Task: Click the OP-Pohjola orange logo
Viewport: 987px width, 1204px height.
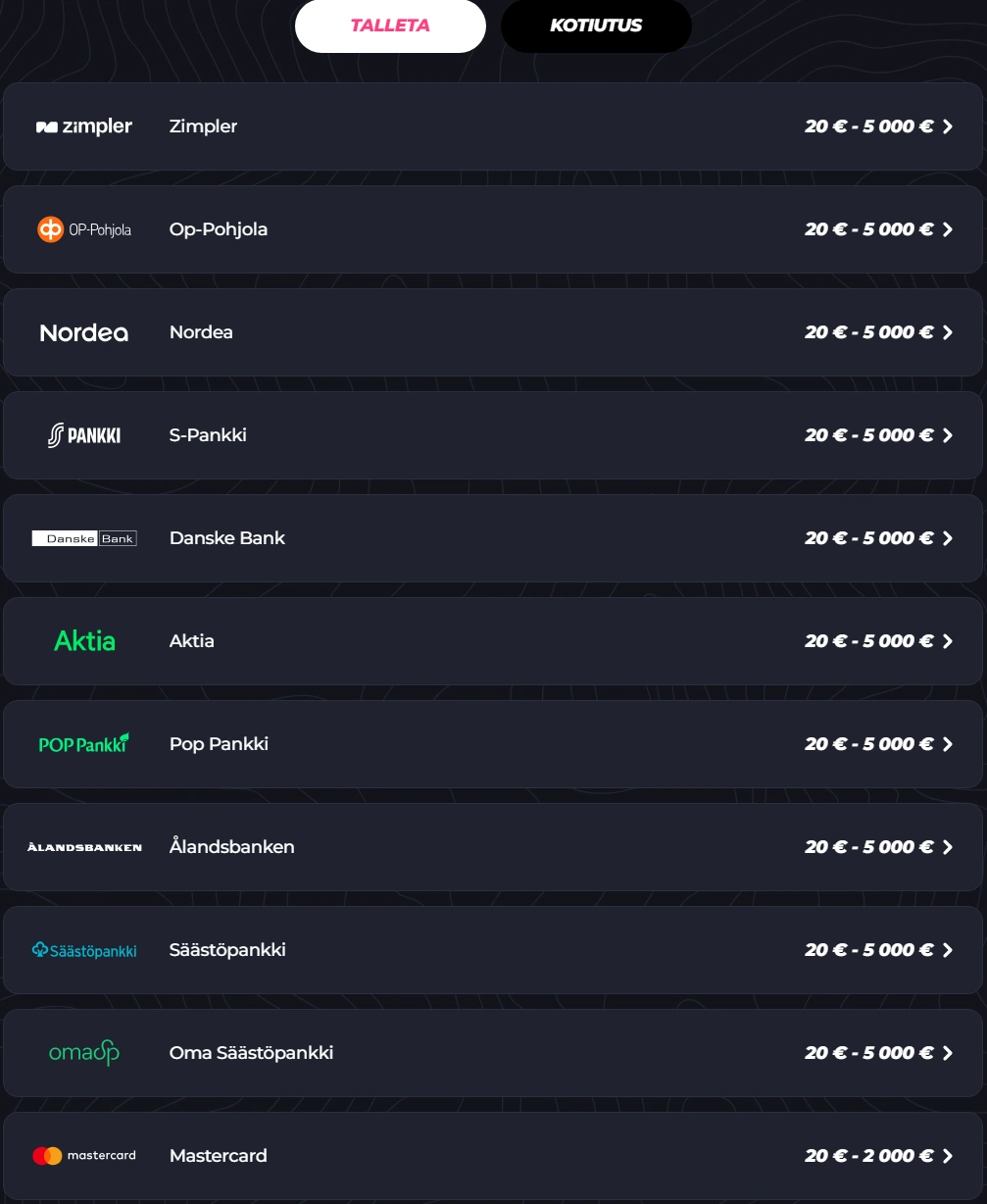Action: tap(84, 229)
